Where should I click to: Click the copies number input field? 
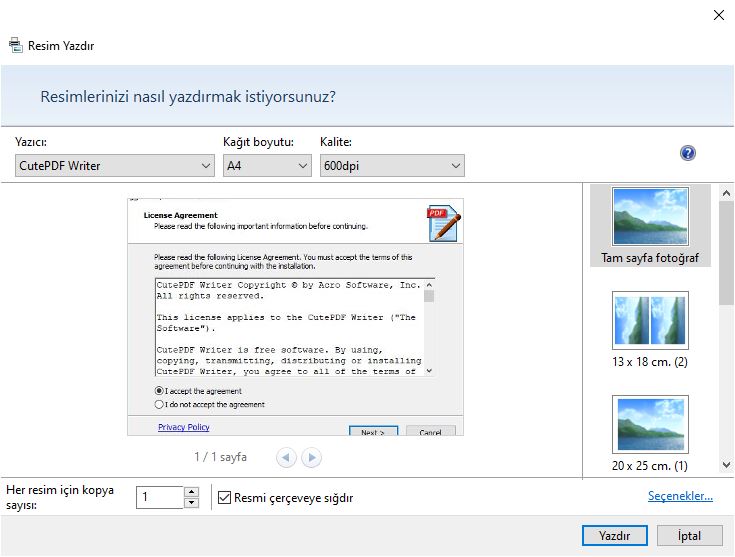(159, 497)
